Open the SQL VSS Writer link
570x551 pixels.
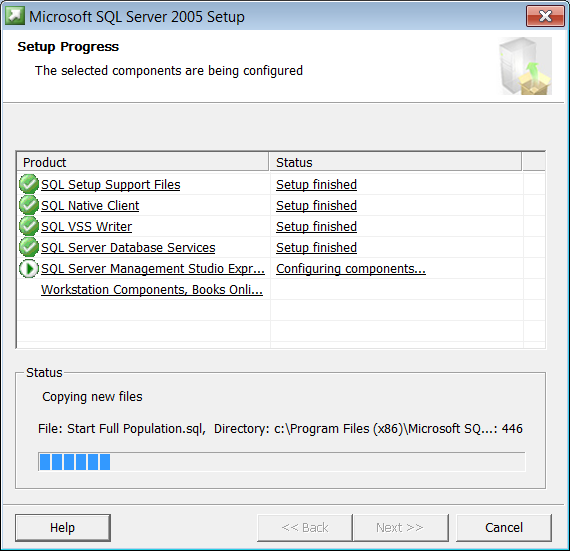pos(86,227)
